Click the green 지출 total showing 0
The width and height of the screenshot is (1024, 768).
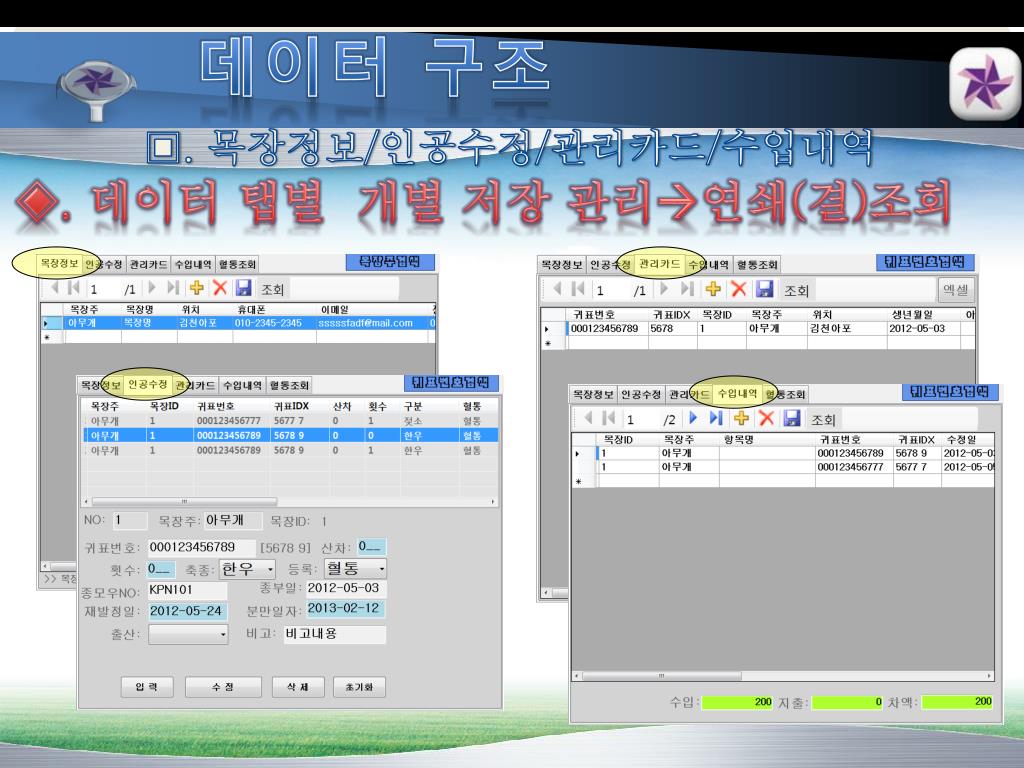click(x=847, y=702)
